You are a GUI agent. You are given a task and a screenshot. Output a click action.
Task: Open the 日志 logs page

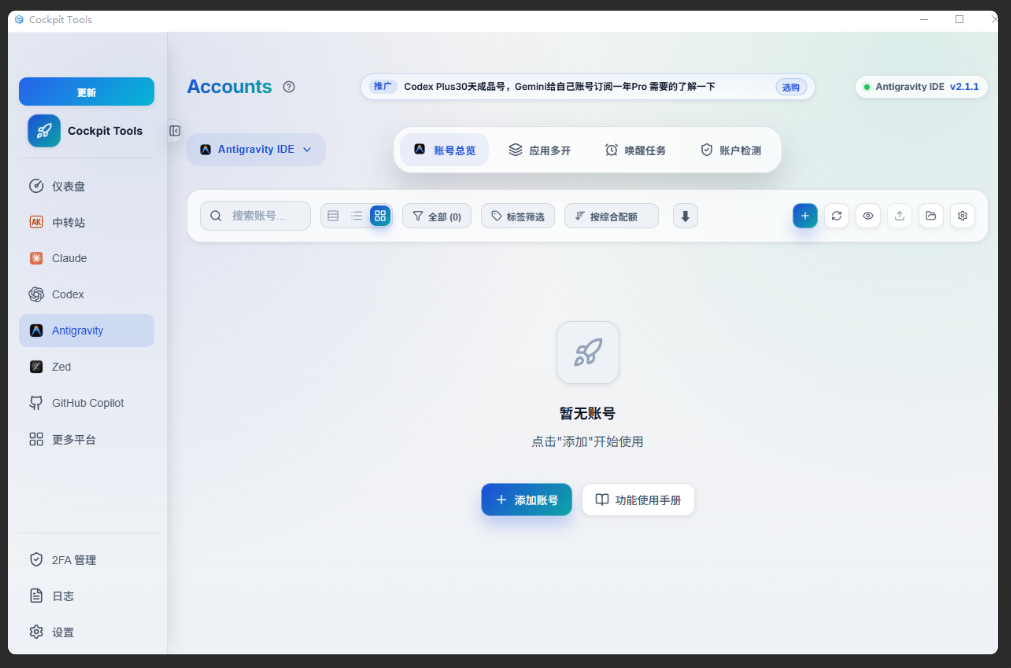tap(86, 596)
